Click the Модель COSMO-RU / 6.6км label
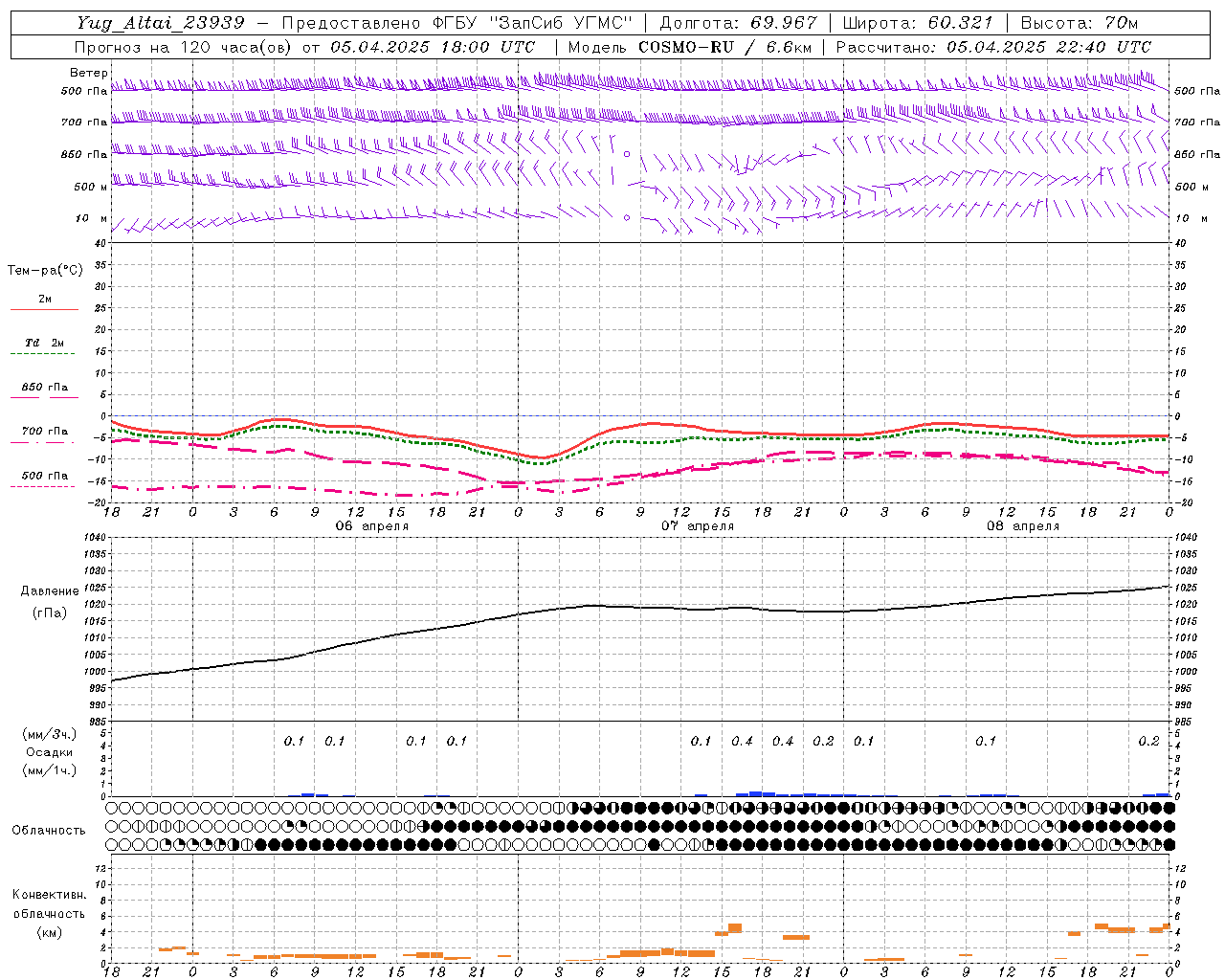The height and width of the screenshot is (980, 1225). (690, 47)
